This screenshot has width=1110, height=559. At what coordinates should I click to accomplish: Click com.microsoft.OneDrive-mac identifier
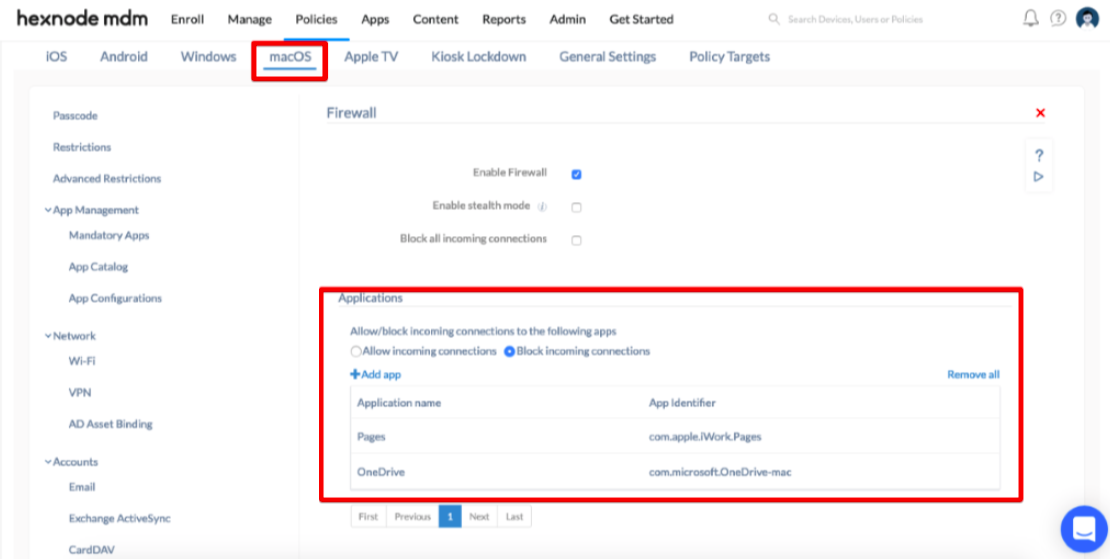(720, 471)
